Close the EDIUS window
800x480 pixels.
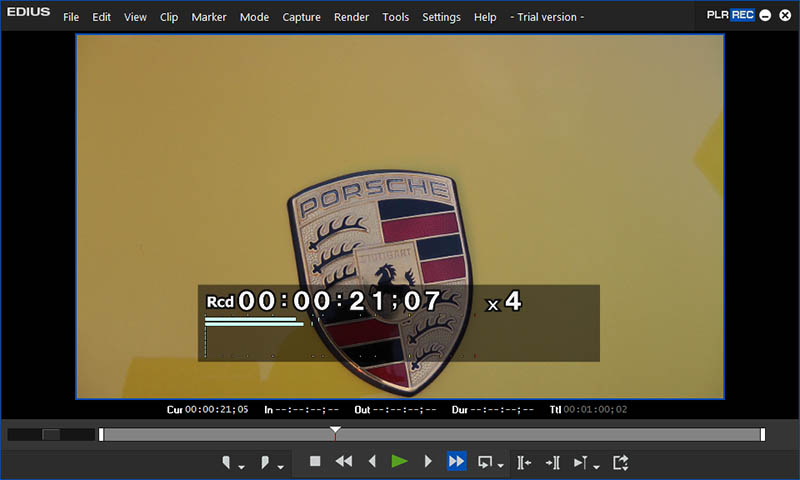pyautogui.click(x=785, y=15)
